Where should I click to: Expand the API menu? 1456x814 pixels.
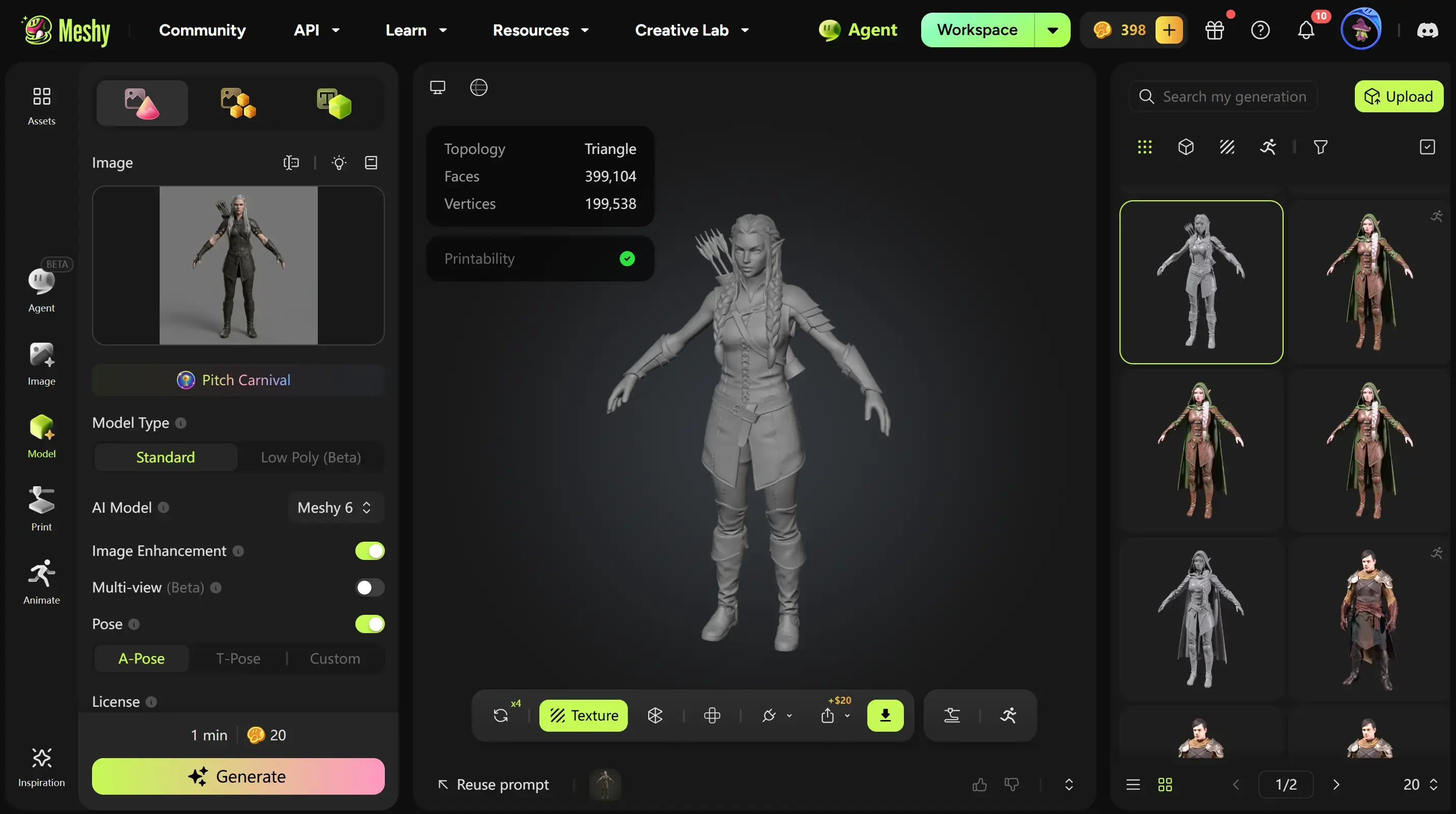click(317, 30)
